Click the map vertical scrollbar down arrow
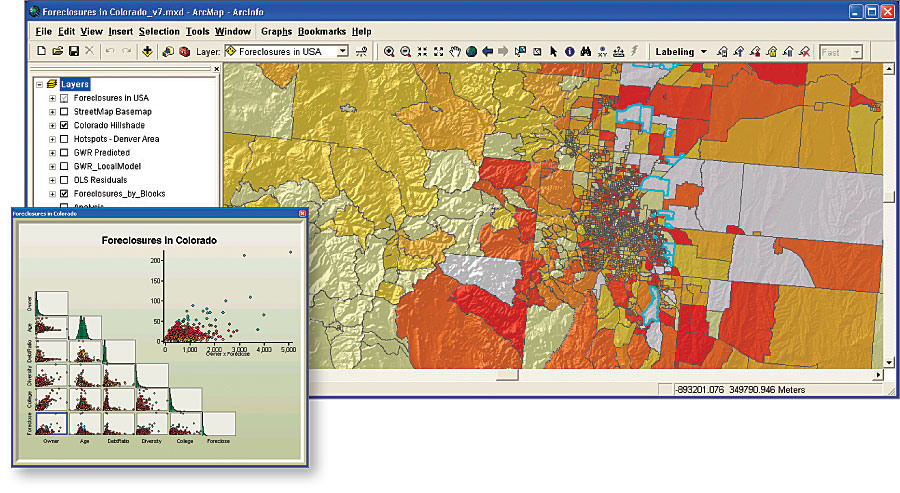This screenshot has width=900, height=493. [x=889, y=363]
